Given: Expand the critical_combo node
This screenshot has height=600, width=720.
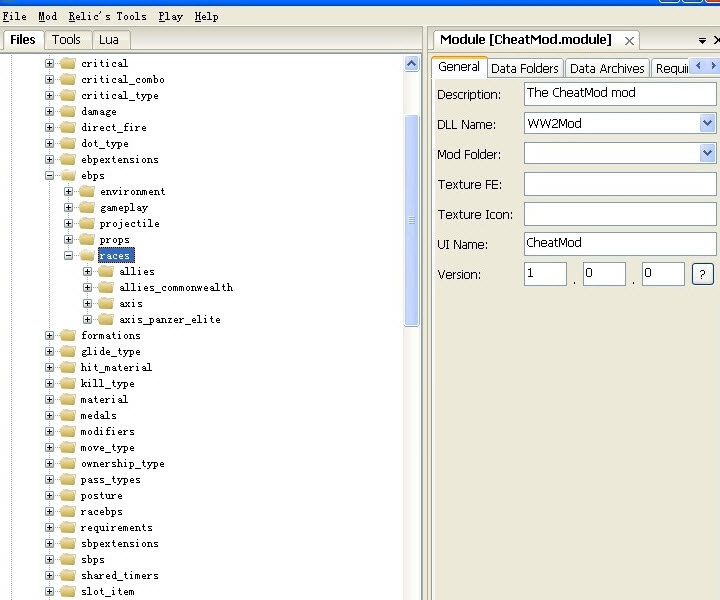Looking at the screenshot, I should [x=49, y=79].
